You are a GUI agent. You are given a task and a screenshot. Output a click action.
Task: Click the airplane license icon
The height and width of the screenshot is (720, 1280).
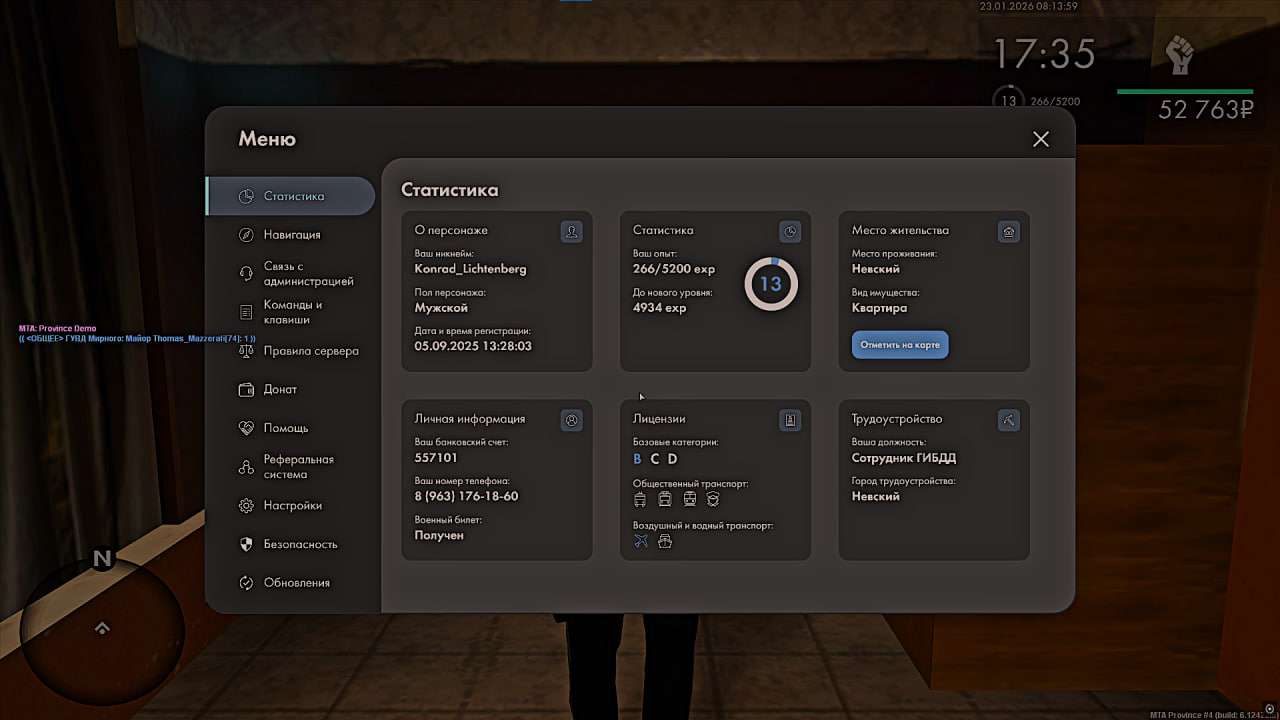(x=641, y=541)
